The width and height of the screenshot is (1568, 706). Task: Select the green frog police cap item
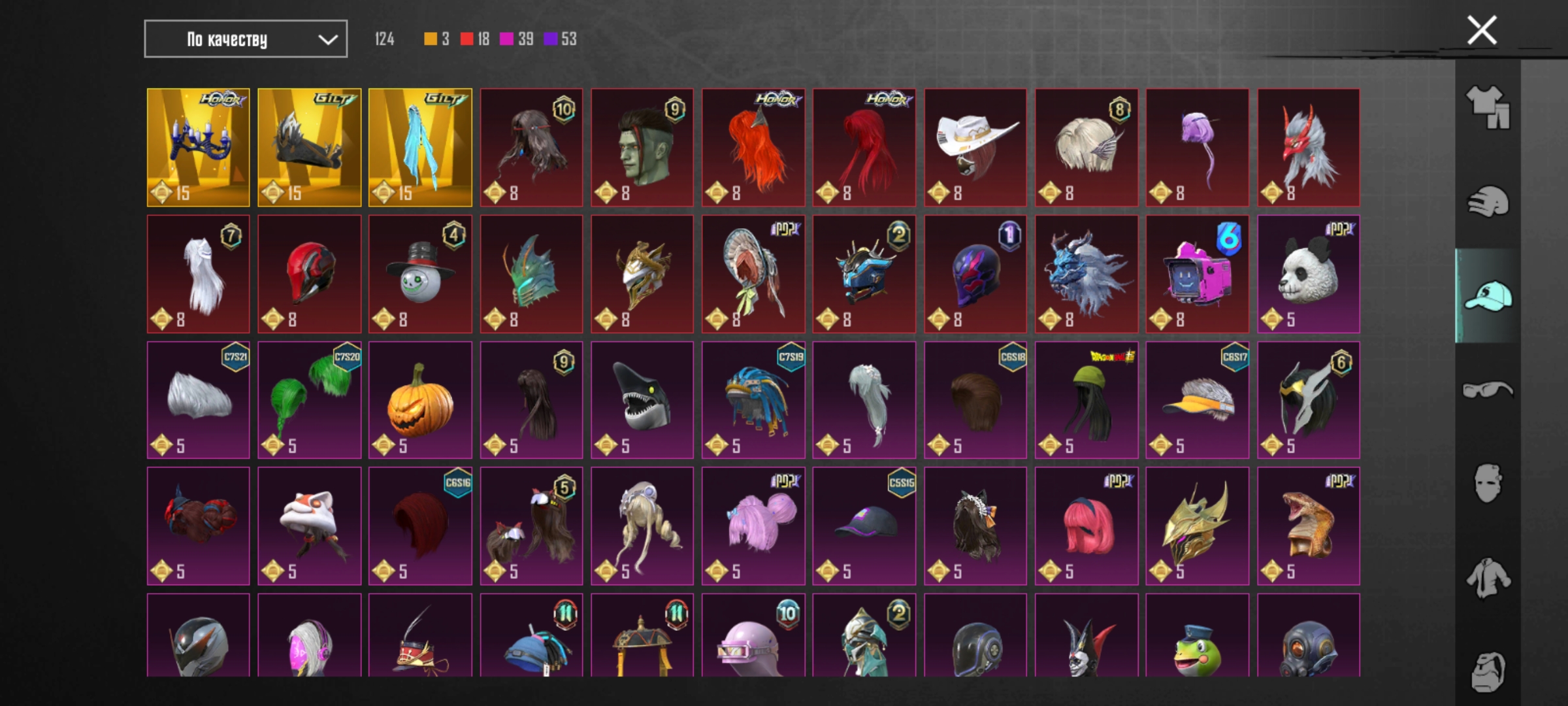1198,635
